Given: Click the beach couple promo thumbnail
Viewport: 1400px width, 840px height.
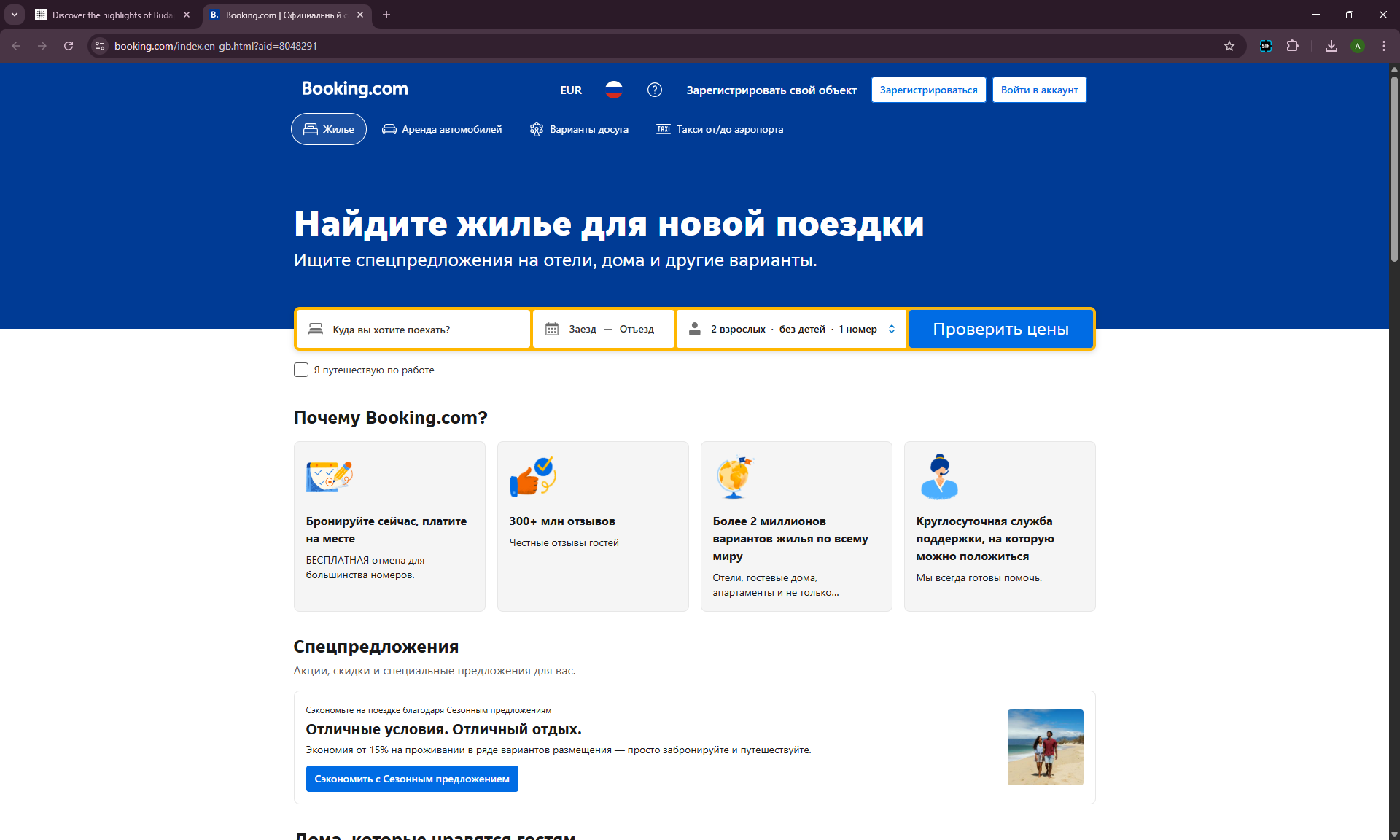Looking at the screenshot, I should coord(1045,747).
